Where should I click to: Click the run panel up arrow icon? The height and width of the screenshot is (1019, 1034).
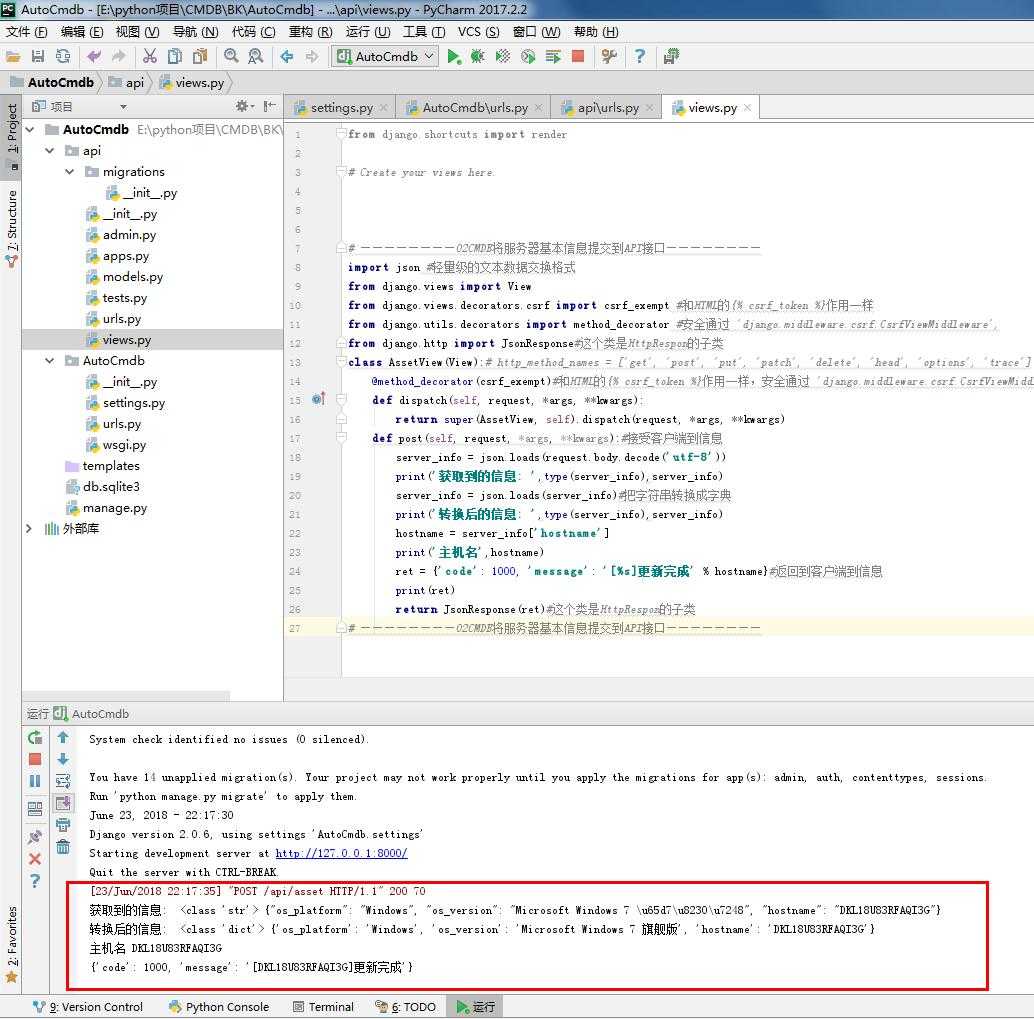pyautogui.click(x=63, y=737)
